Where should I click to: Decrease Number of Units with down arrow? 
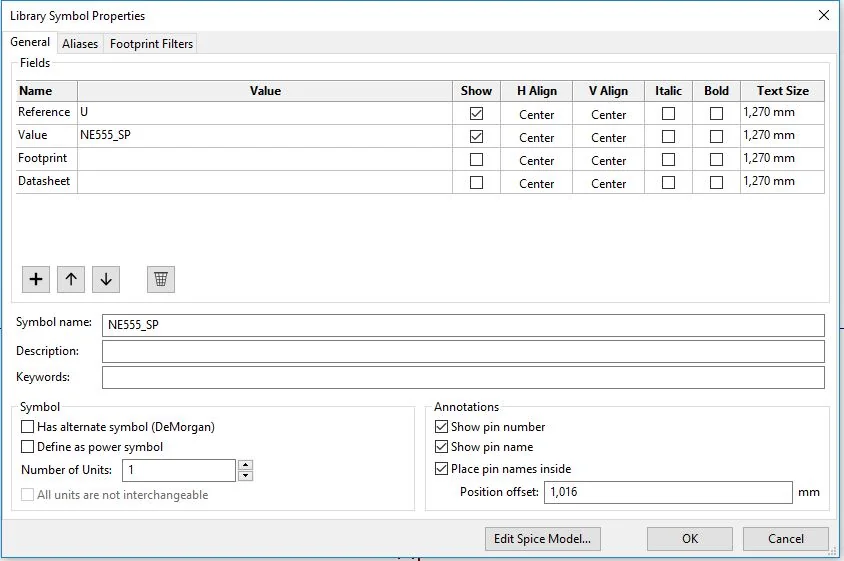pos(245,475)
